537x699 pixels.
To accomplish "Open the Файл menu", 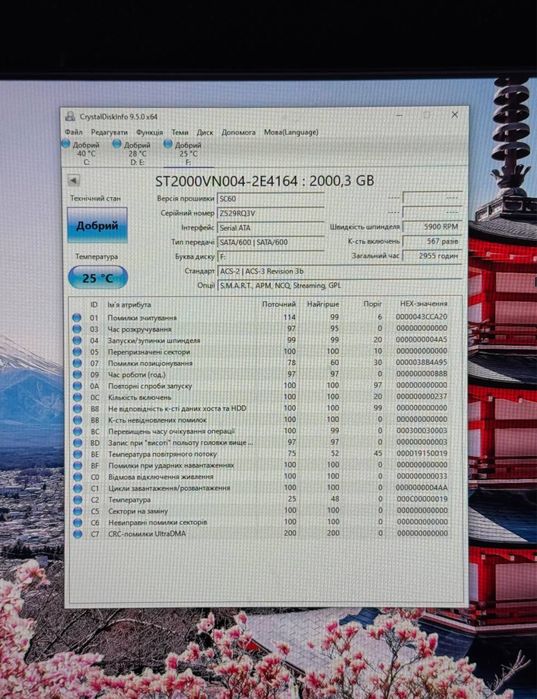I will coord(73,132).
